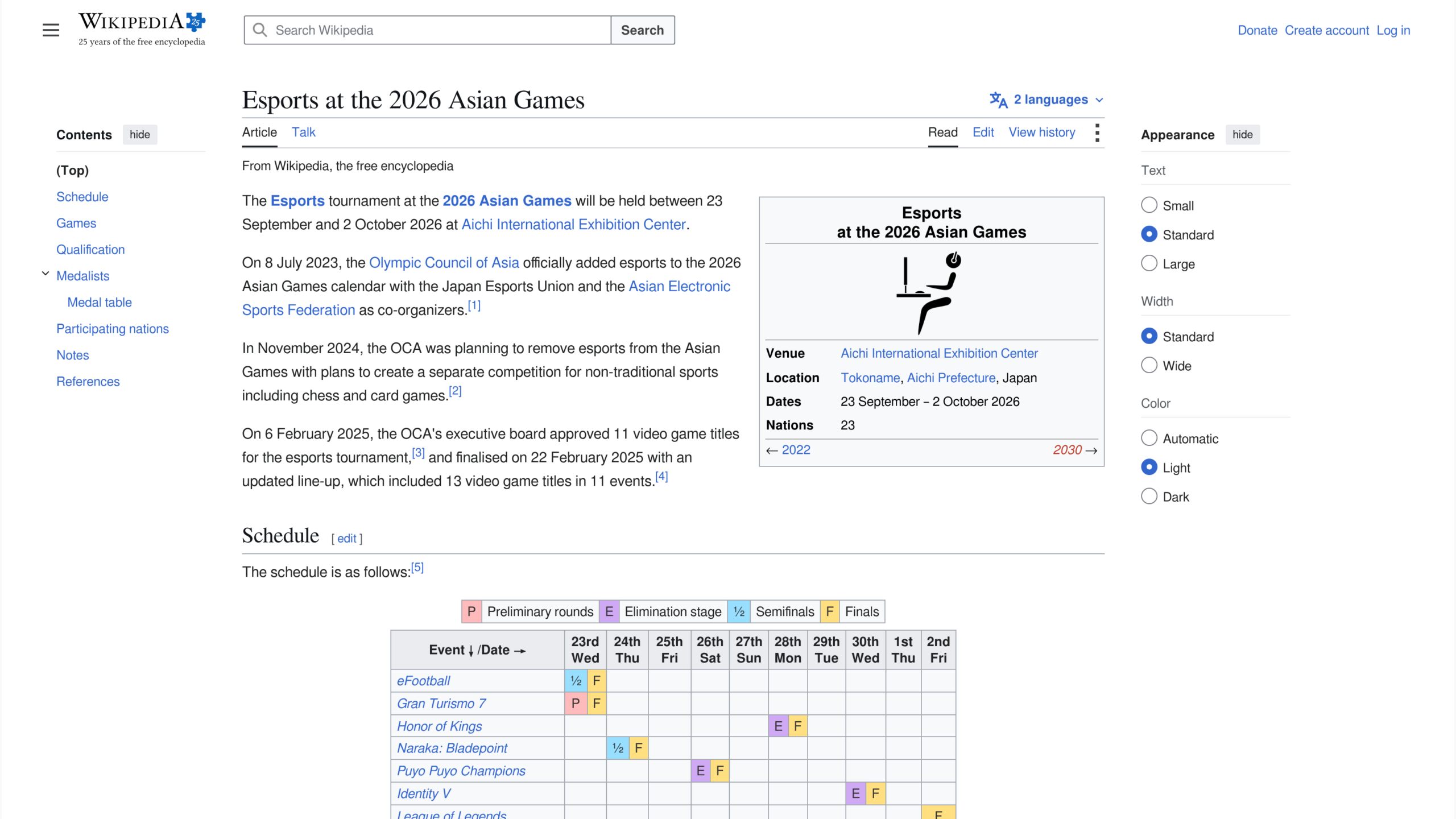Open the Tokoname link in infobox
This screenshot has height=819, width=1456.
pyautogui.click(x=870, y=378)
